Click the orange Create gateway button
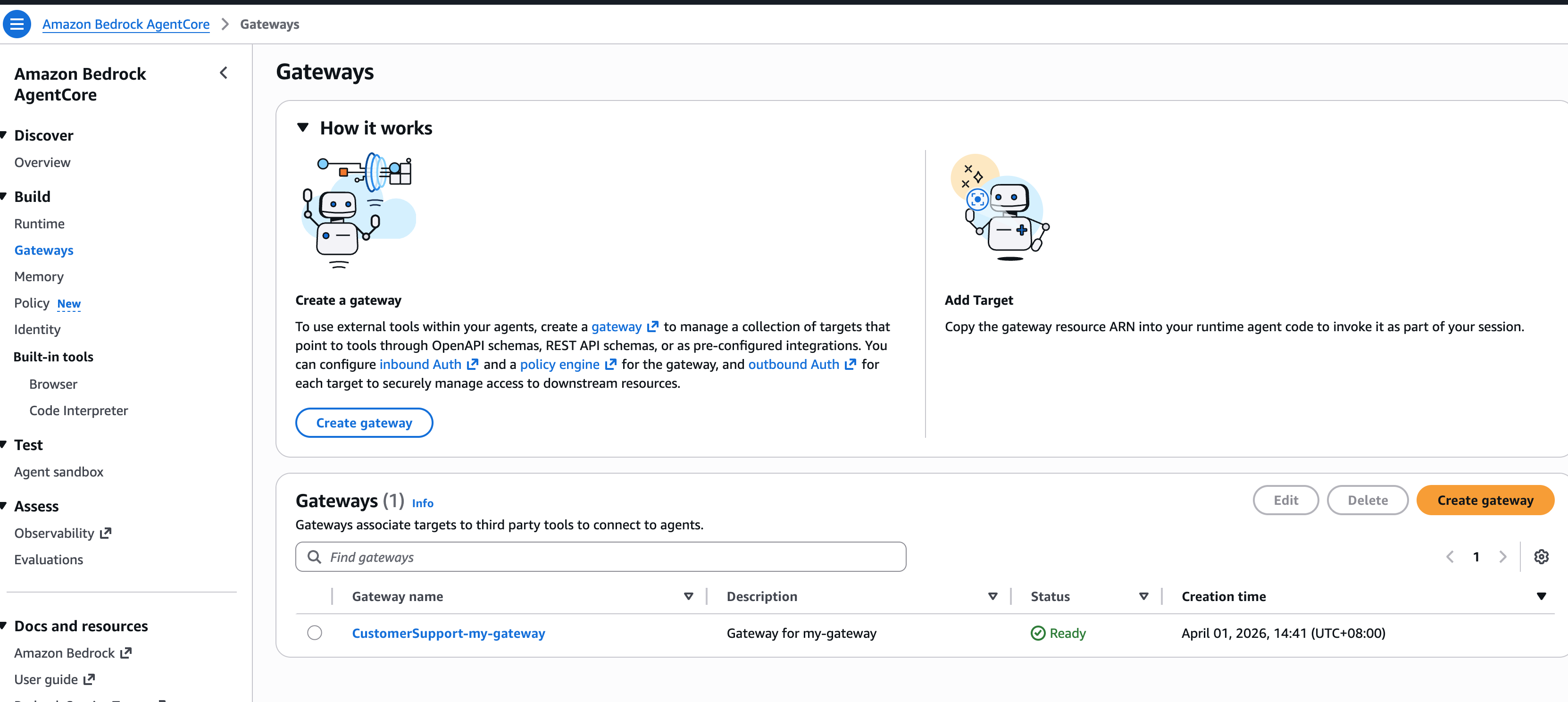This screenshot has height=702, width=1568. click(x=1485, y=501)
